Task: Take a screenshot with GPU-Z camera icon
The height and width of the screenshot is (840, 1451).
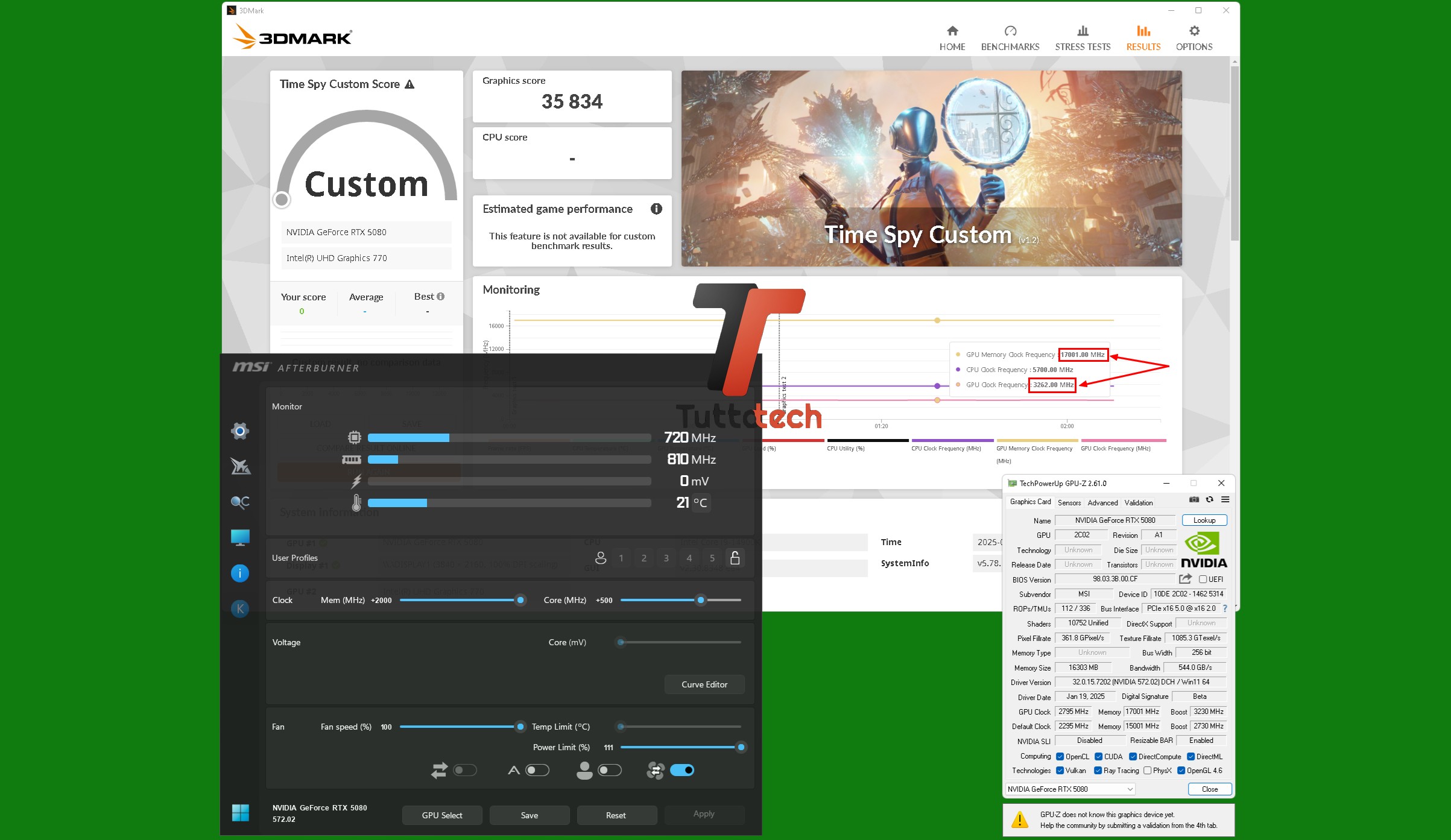Action: [1193, 499]
